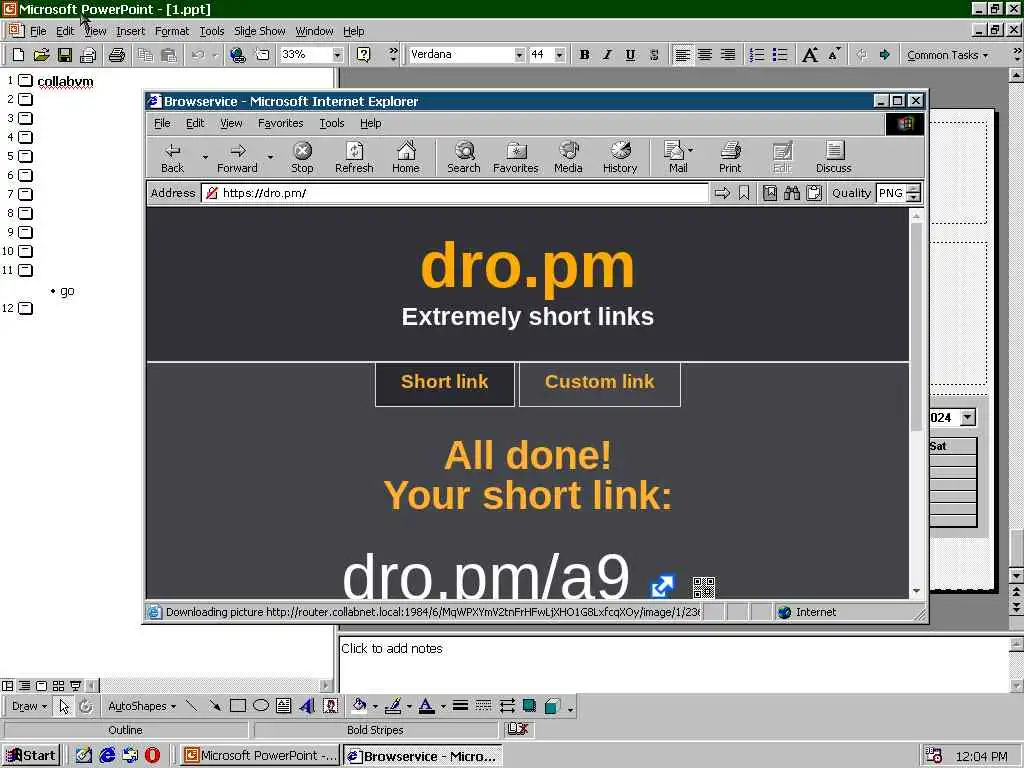Align text right
The image size is (1024, 768).
tap(728, 55)
